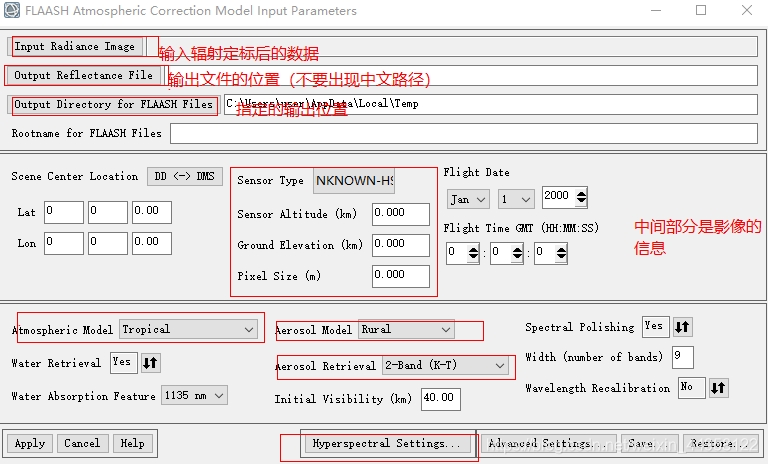Click the Flight Date year stepper arrows
This screenshot has height=464, width=768.
pyautogui.click(x=581, y=197)
